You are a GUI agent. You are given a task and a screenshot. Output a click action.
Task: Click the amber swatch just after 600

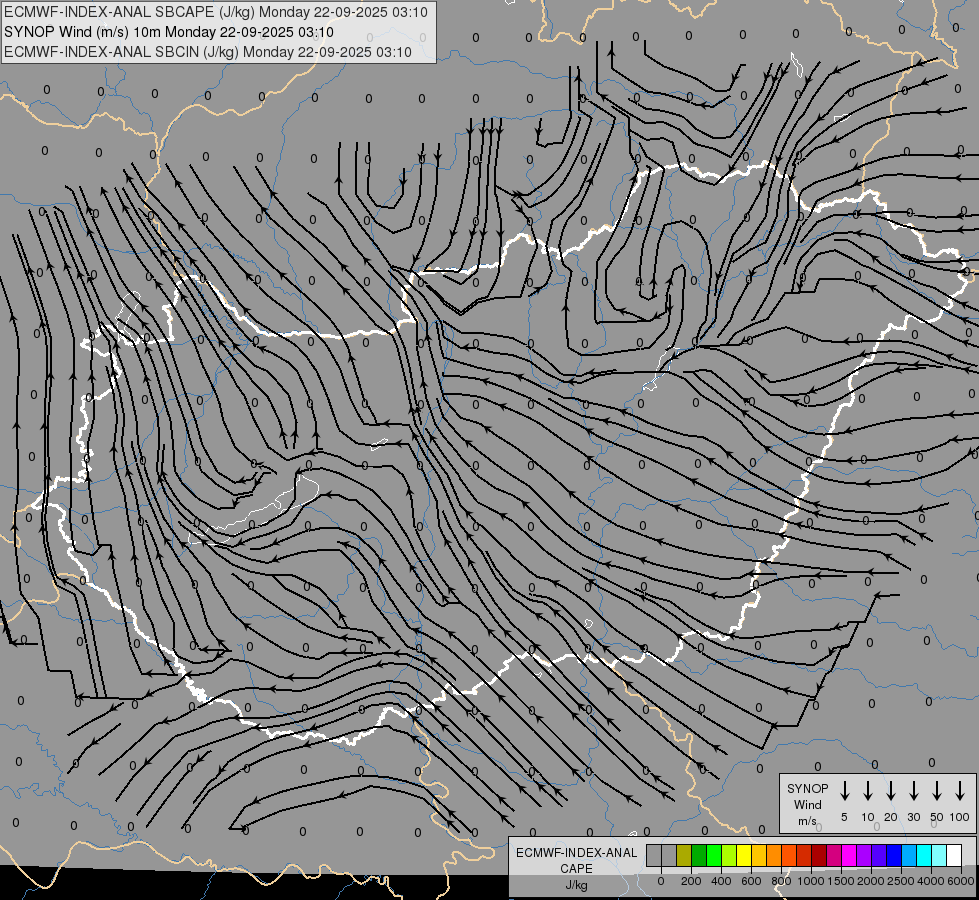pos(759,855)
